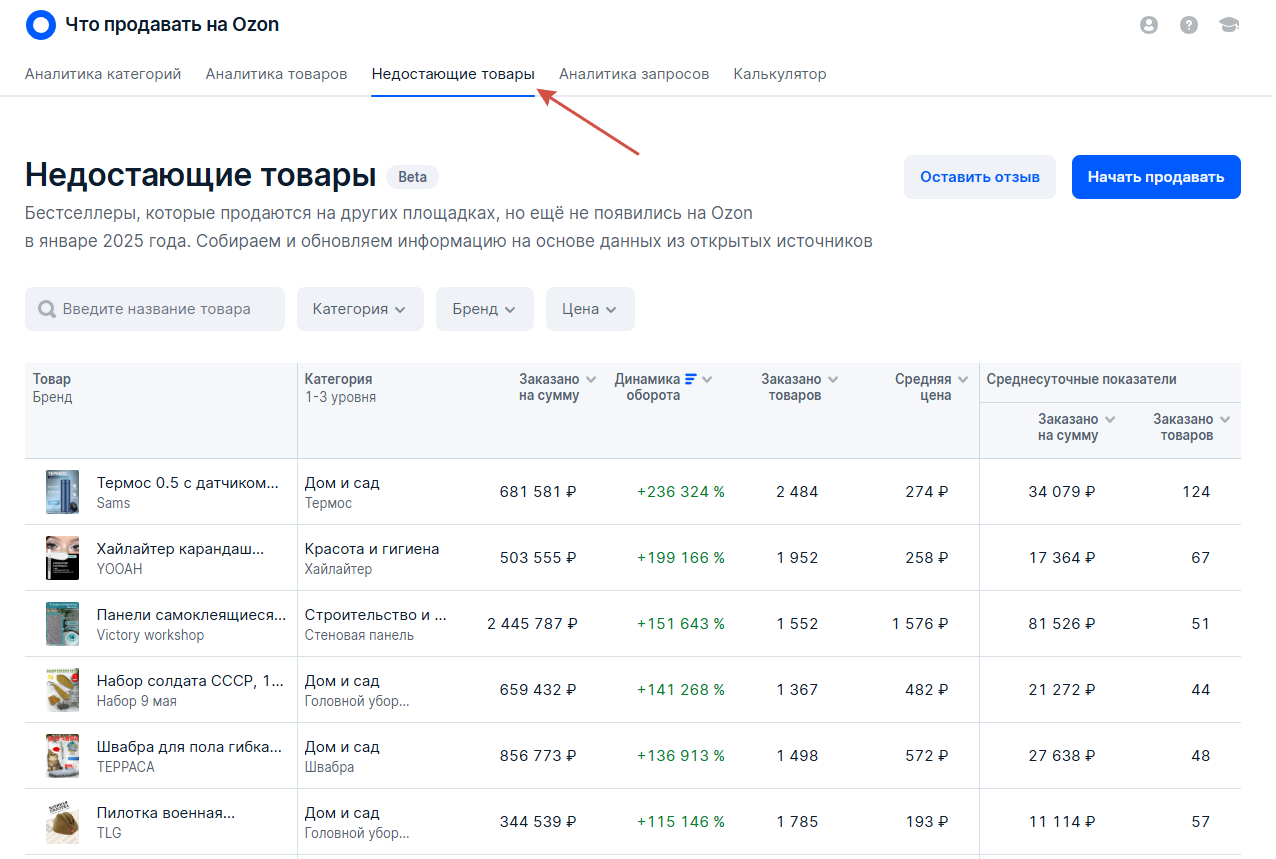
Task: Open the Калькулятор tab
Action: (779, 74)
